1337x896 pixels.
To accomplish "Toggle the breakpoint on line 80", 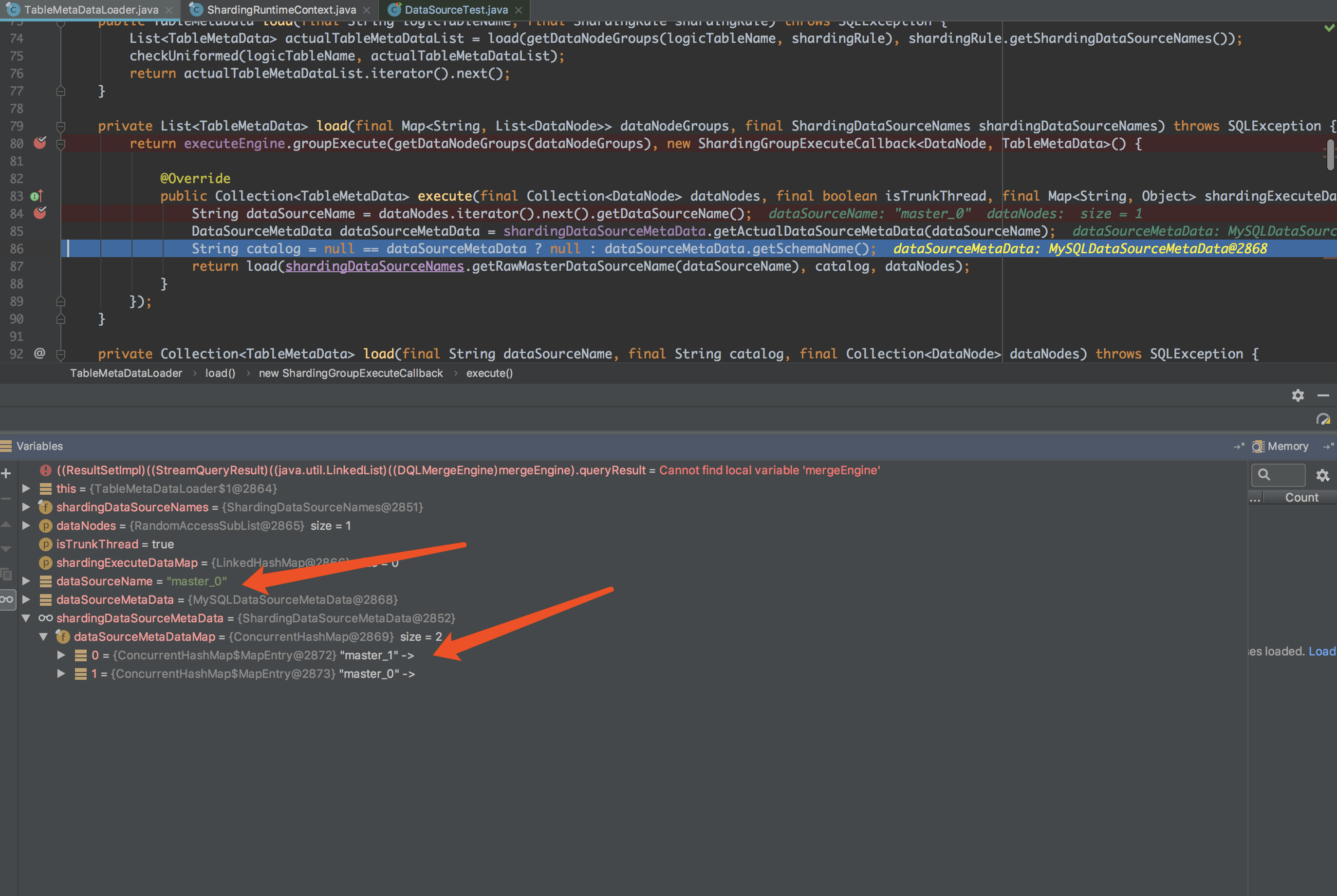I will [39, 144].
